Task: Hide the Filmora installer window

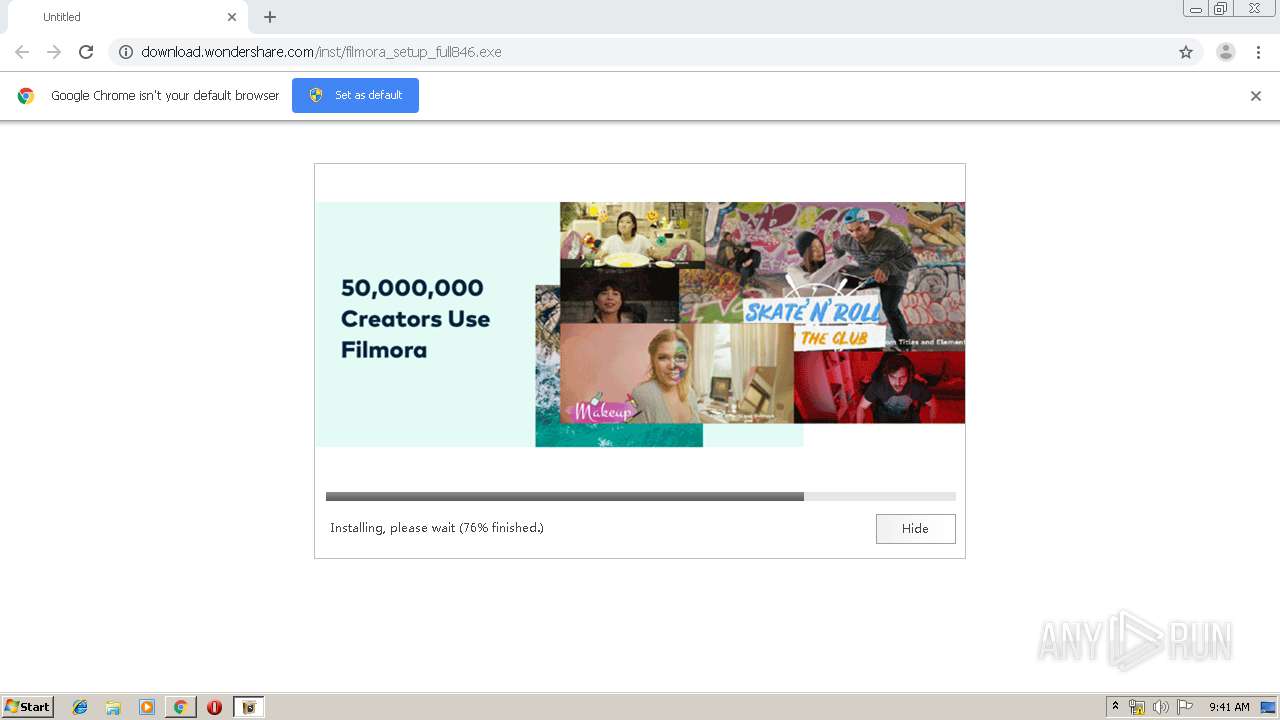Action: pos(915,529)
